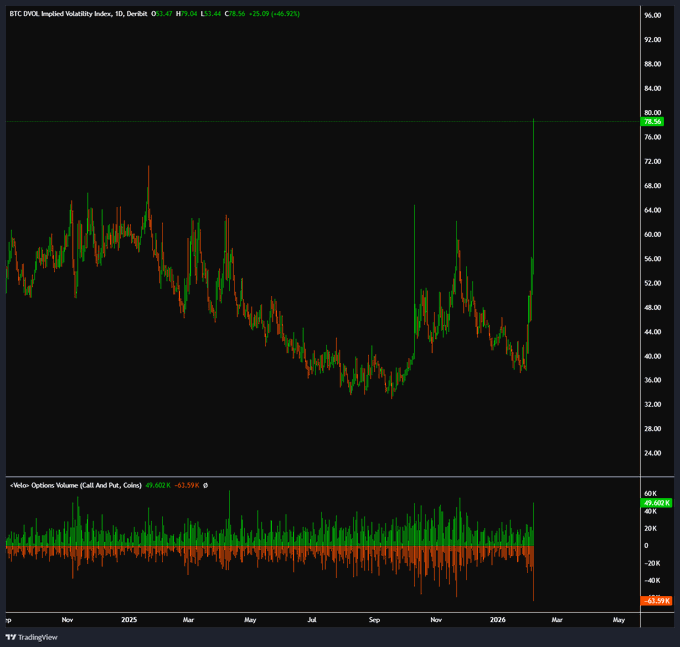This screenshot has height=647, width=680.
Task: Click the 60.00 level on price scale
Action: 651,234
